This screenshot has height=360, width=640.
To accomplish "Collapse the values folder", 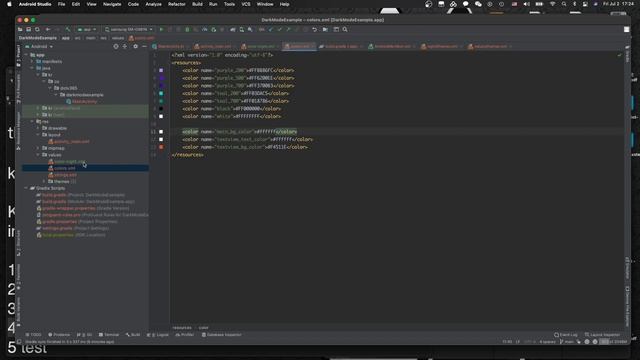I will [38, 155].
